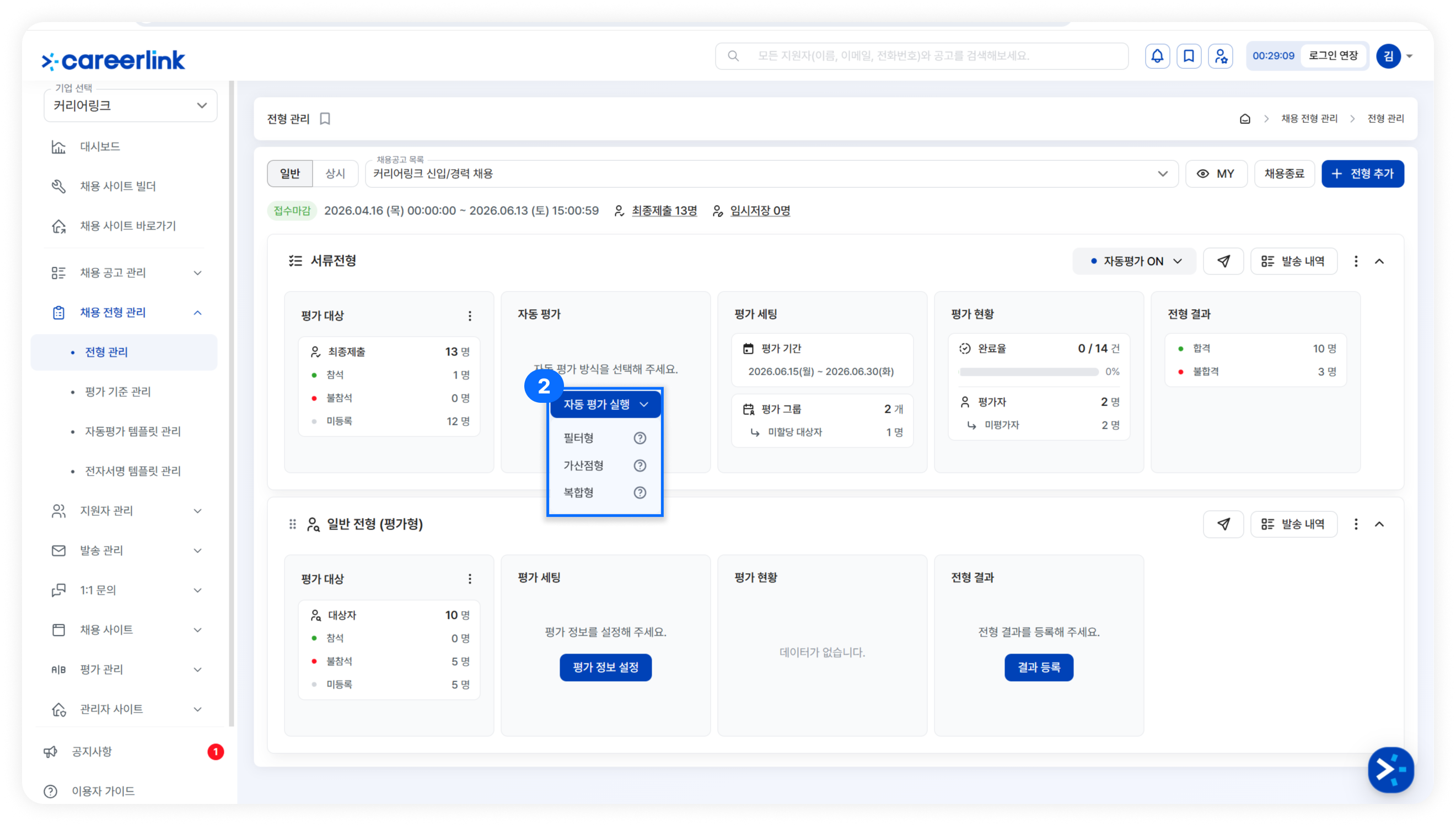Bookmark the 전형 관리 page
Viewport: 1456px width, 826px height.
[325, 118]
